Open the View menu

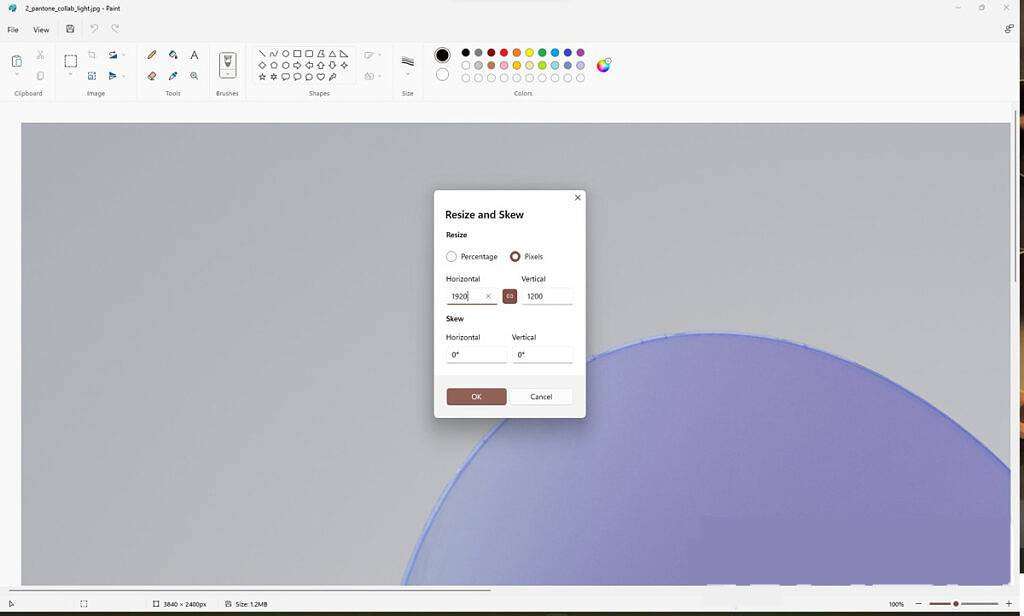point(41,29)
